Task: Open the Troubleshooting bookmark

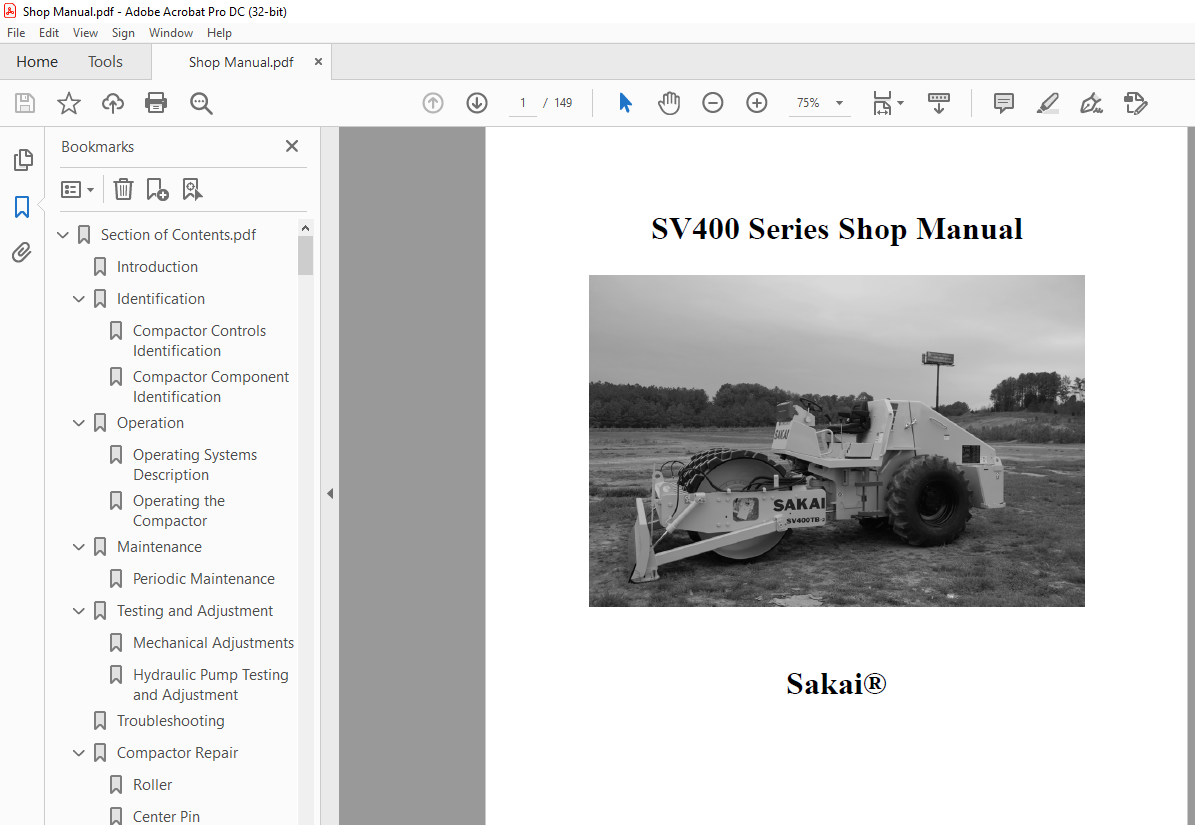Action: [x=171, y=721]
